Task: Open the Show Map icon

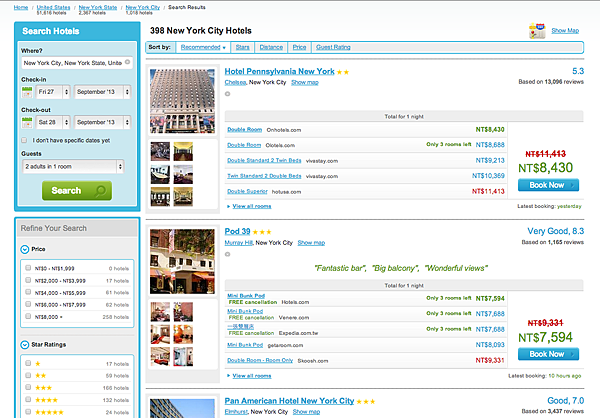Action: [537, 31]
